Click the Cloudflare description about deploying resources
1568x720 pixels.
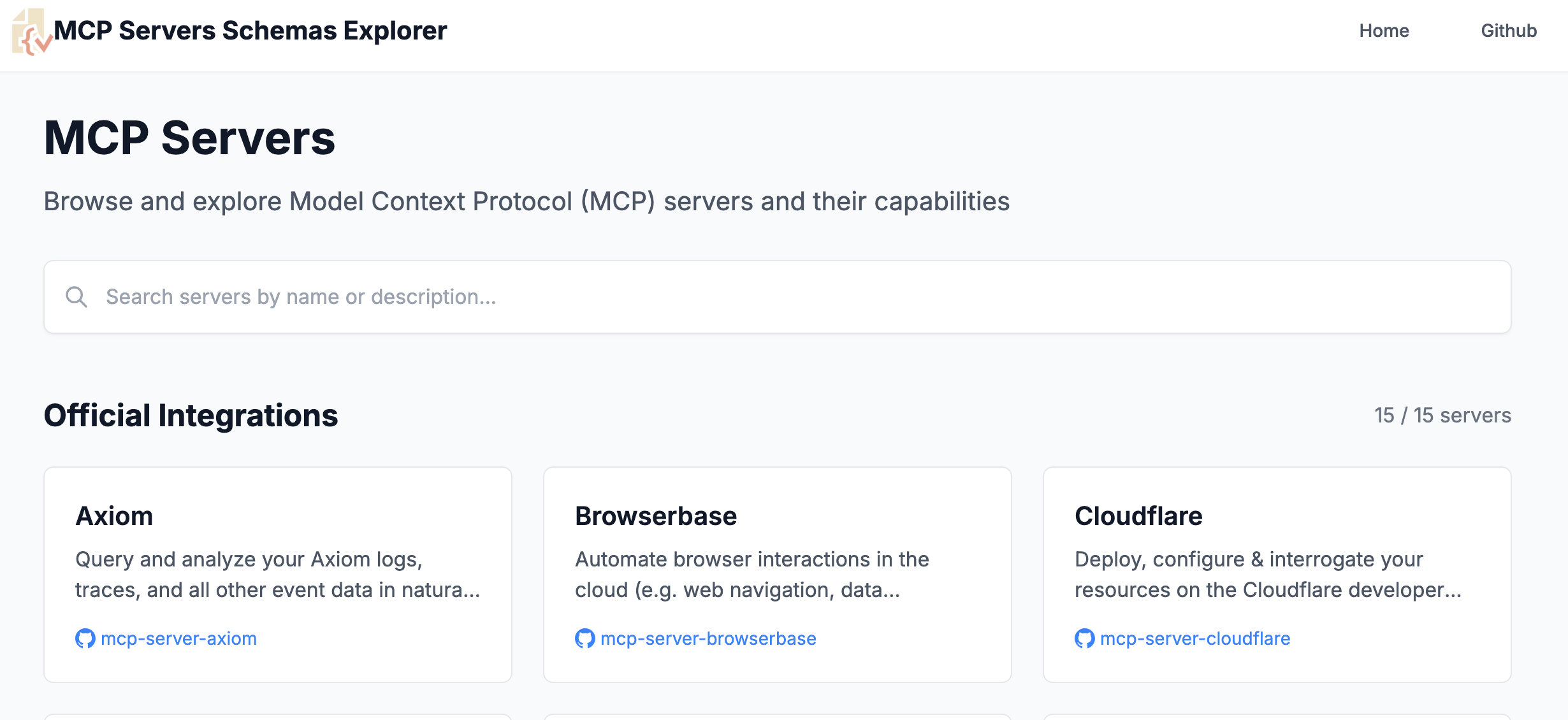[x=1268, y=575]
